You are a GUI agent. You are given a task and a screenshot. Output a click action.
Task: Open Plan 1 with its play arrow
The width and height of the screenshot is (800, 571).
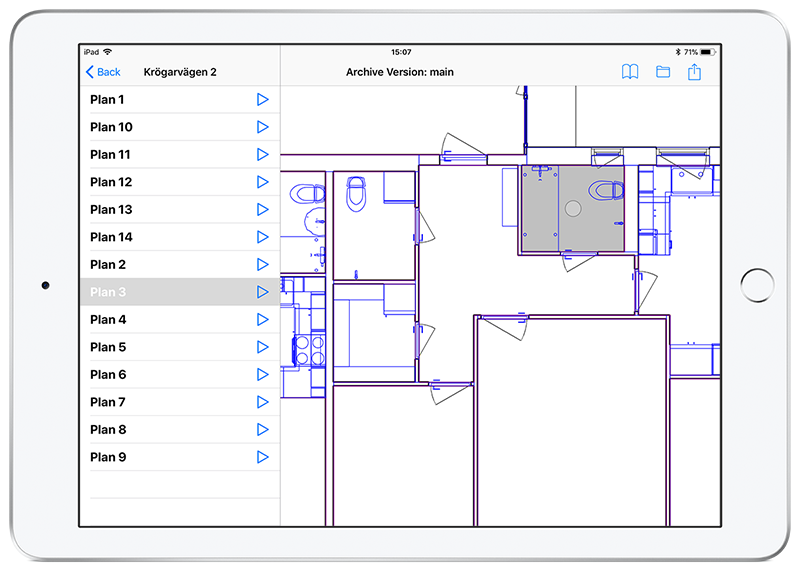tap(262, 100)
